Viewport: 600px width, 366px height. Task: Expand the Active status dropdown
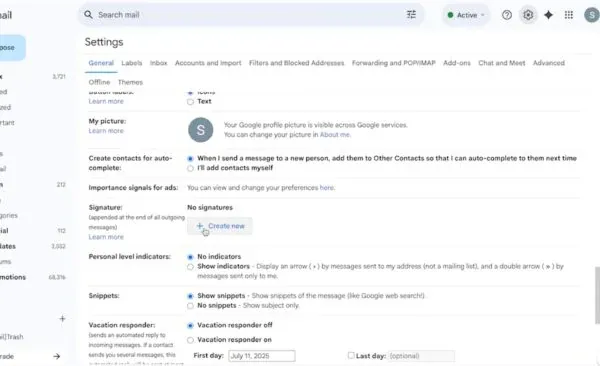click(466, 15)
